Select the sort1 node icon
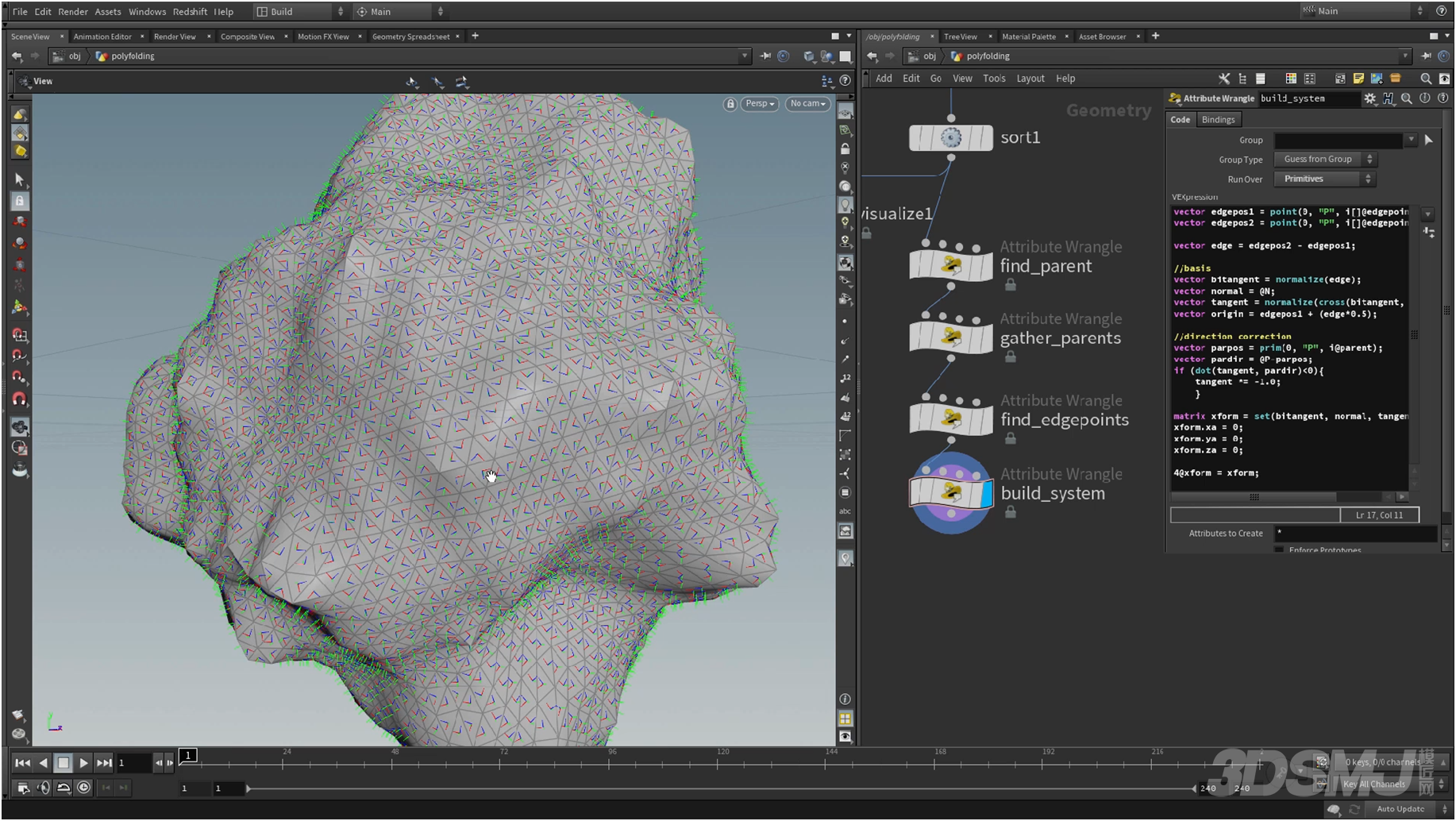Viewport: 1456px width, 821px height. [x=950, y=137]
